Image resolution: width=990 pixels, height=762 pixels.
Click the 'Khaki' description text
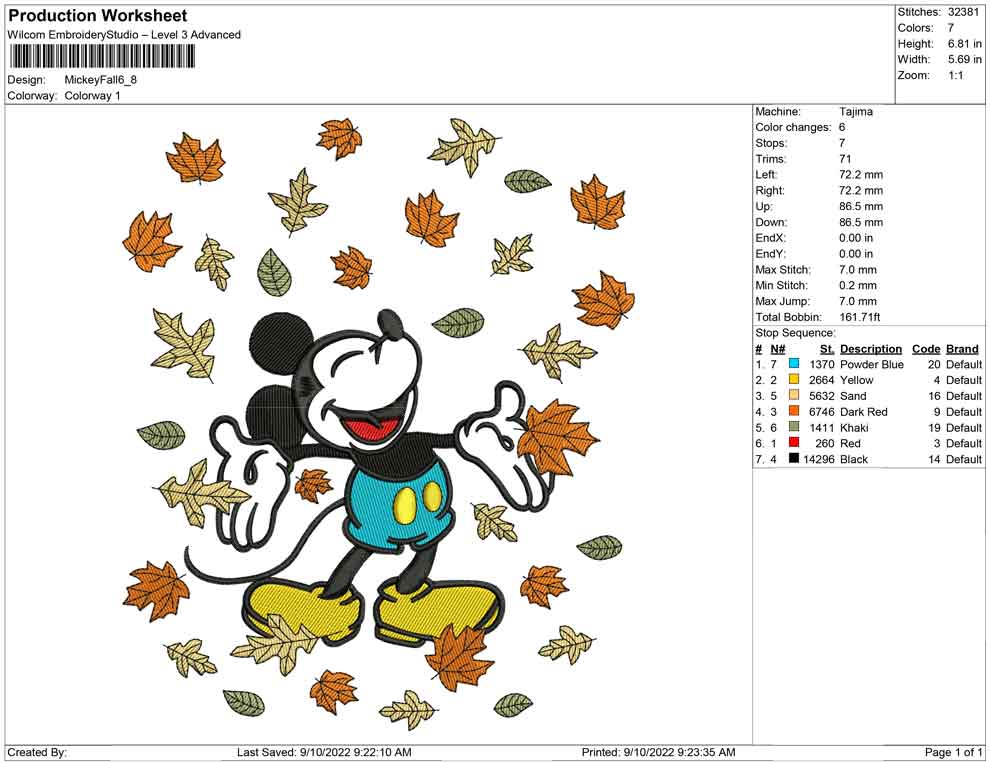pyautogui.click(x=854, y=427)
